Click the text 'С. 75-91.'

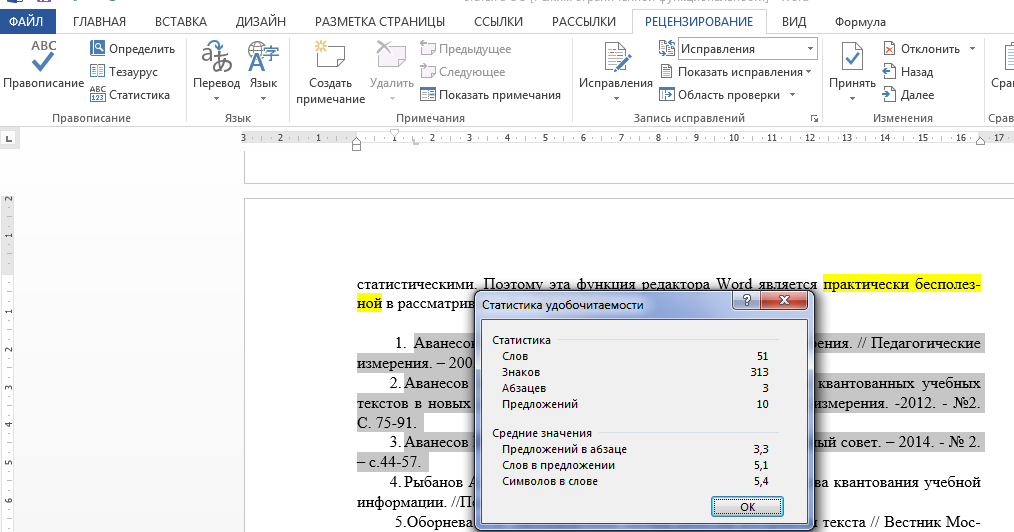tap(385, 423)
